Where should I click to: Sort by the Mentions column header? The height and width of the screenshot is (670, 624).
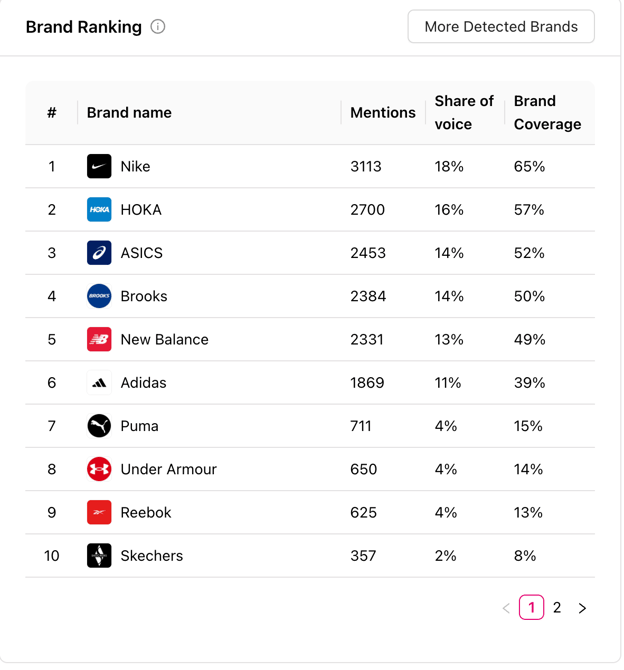pyautogui.click(x=382, y=113)
